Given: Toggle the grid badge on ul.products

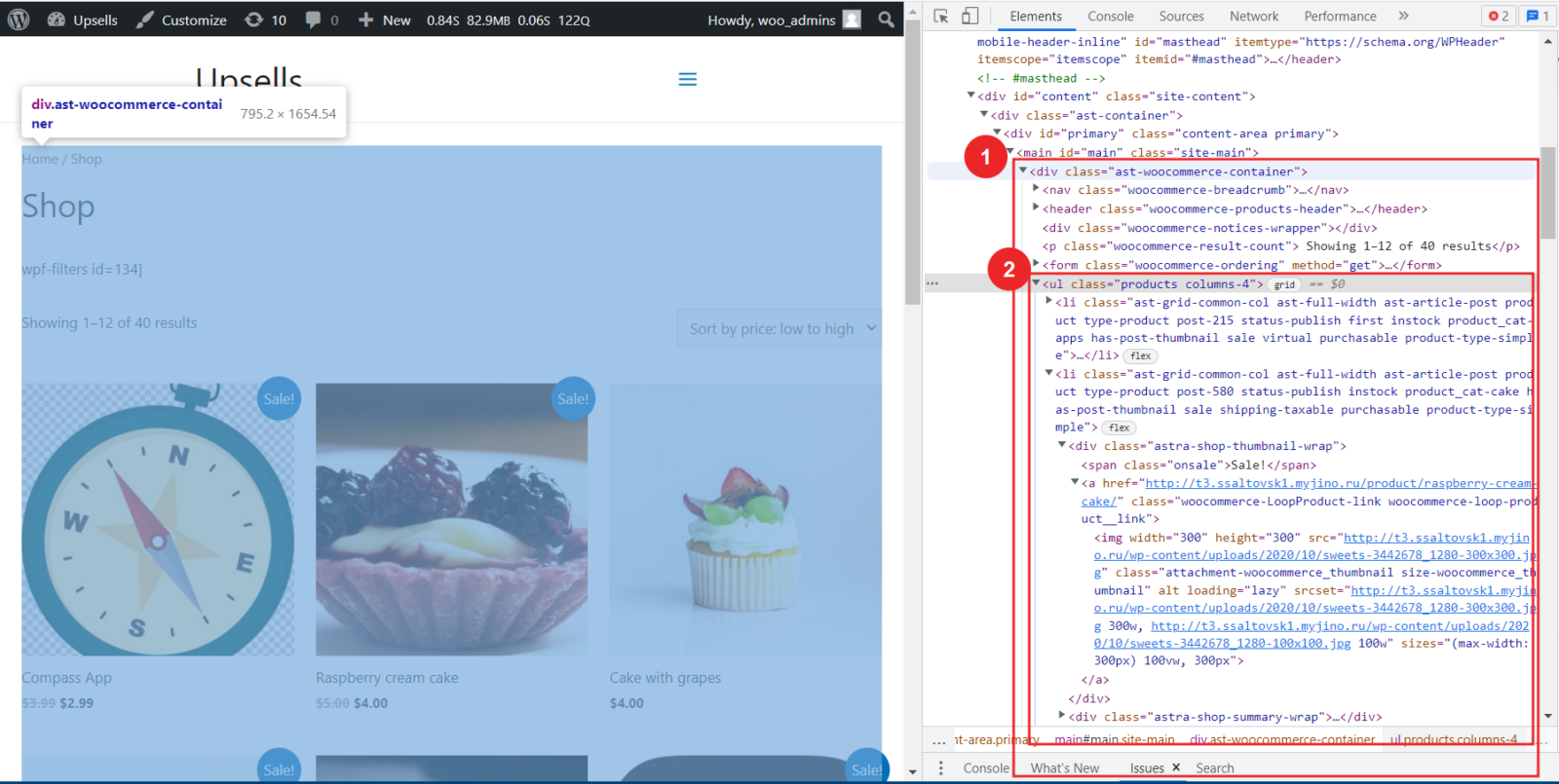Looking at the screenshot, I should pos(1285,284).
